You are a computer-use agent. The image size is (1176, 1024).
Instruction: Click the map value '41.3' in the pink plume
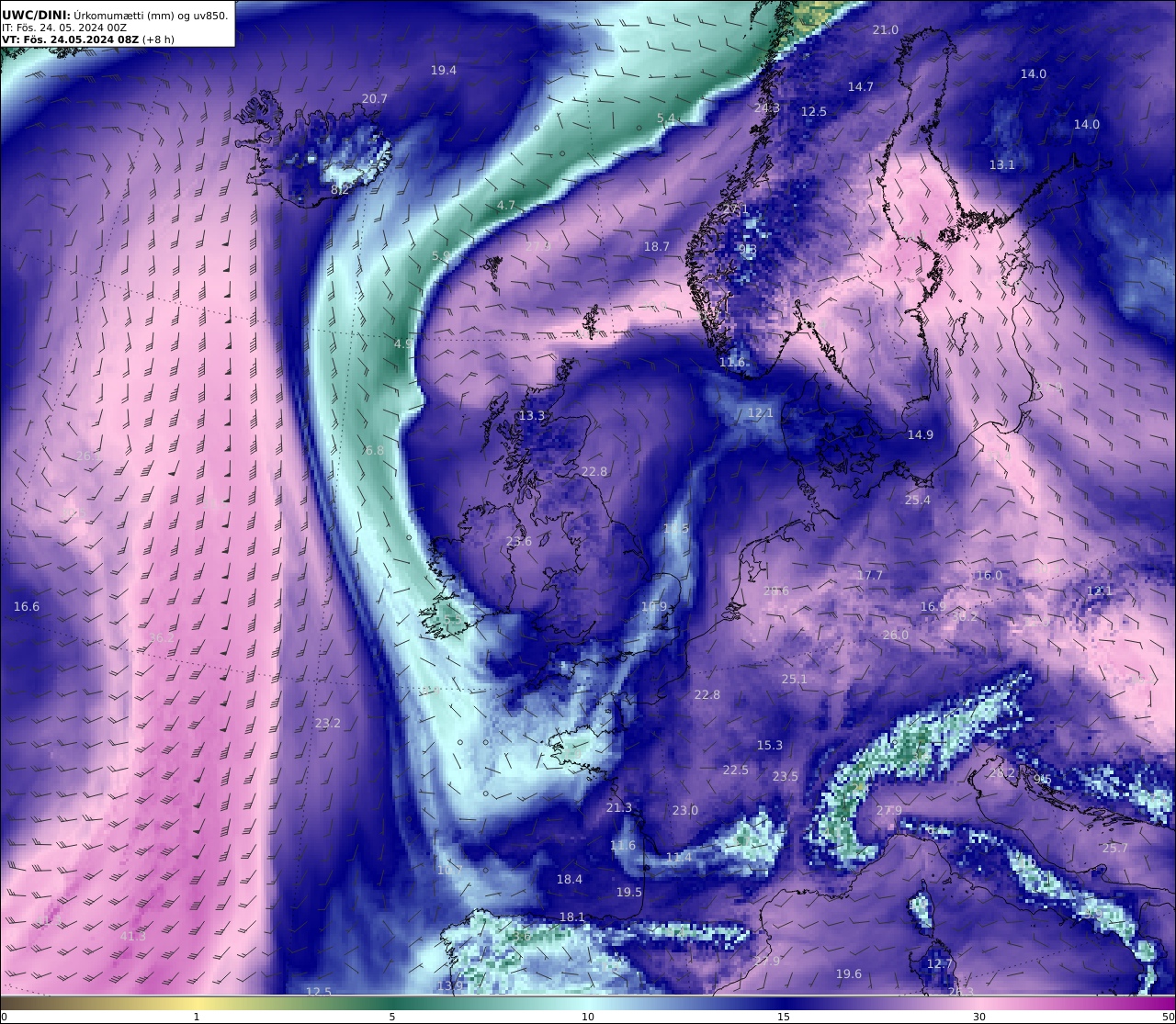(133, 937)
